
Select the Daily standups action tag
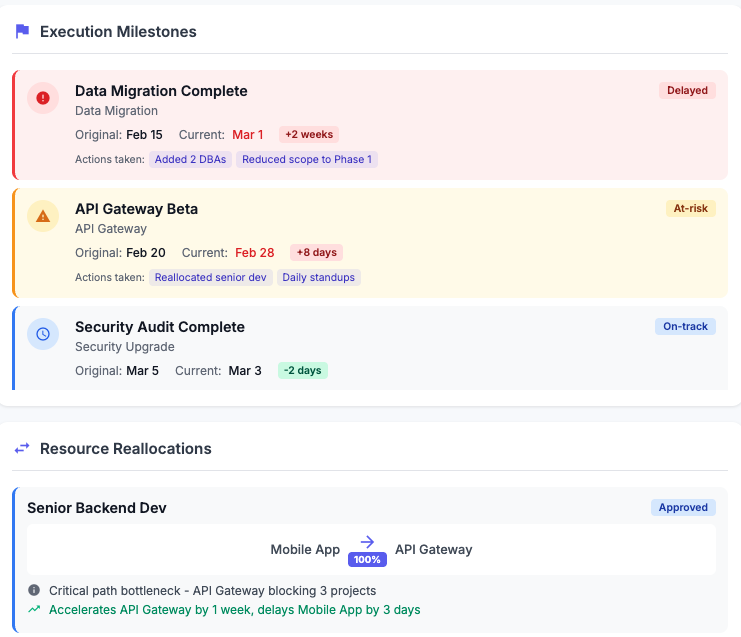(319, 277)
